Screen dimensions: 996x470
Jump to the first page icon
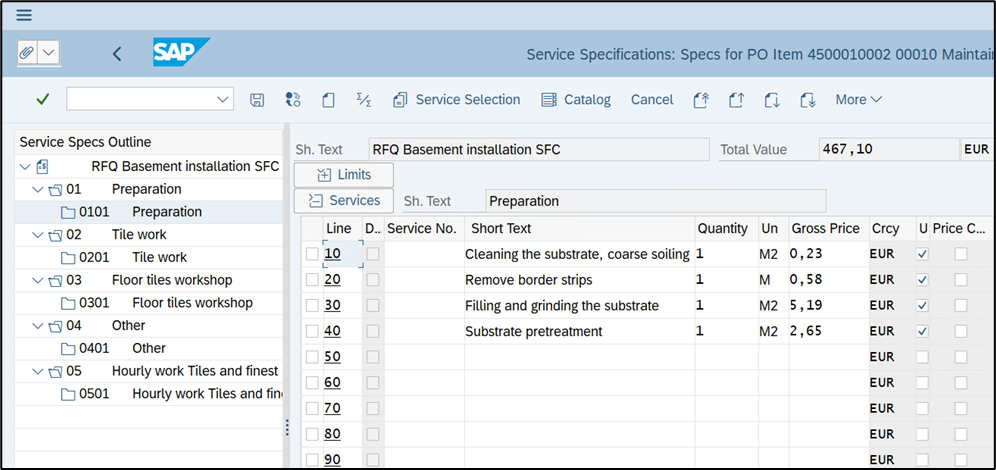pyautogui.click(x=700, y=100)
